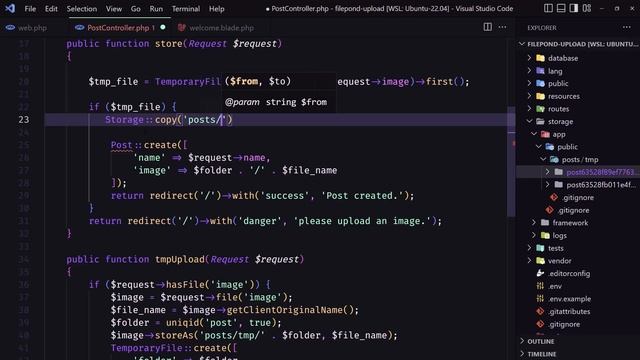
Task: Open the Edit menu
Action: 51,9
